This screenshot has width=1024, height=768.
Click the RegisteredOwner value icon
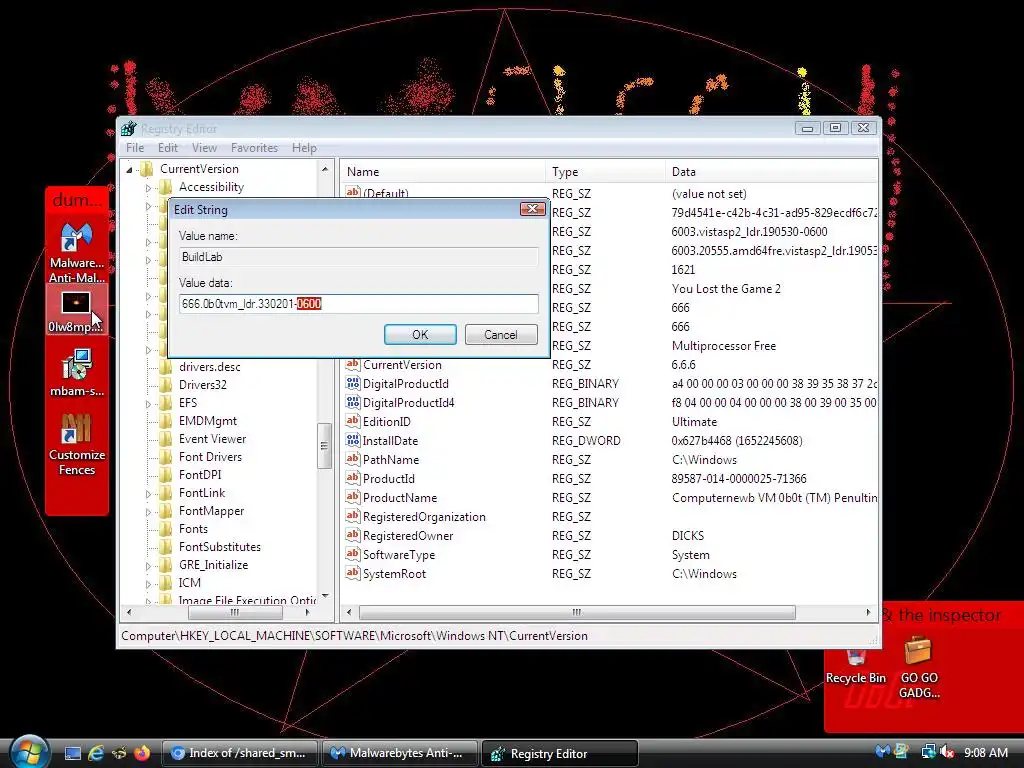[353, 535]
